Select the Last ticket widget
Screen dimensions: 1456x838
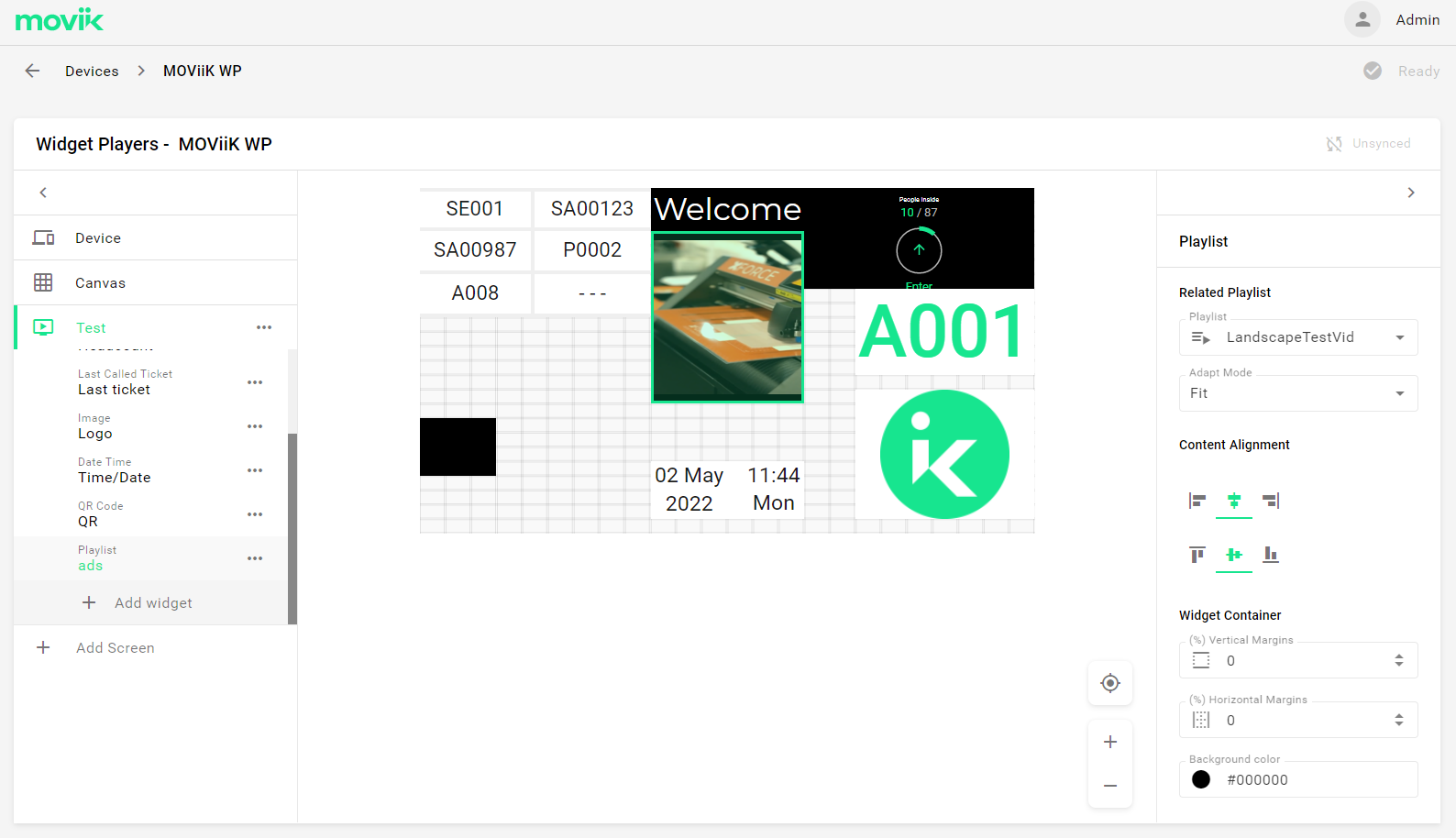point(151,382)
